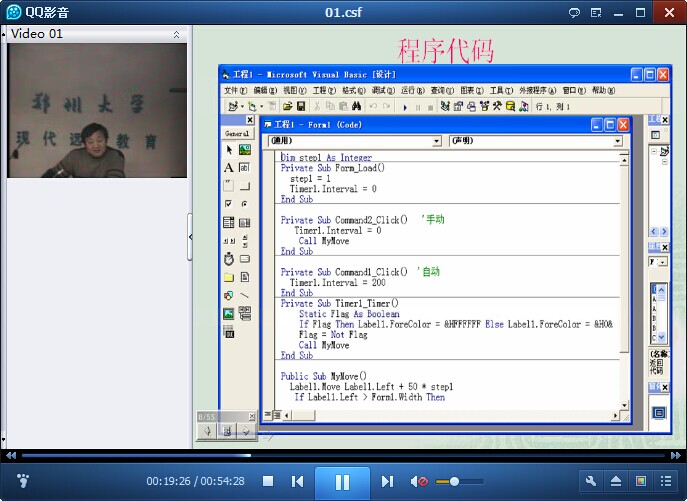Click the Find binoculars toolbar icon
This screenshot has height=501, width=687.
pos(356,106)
